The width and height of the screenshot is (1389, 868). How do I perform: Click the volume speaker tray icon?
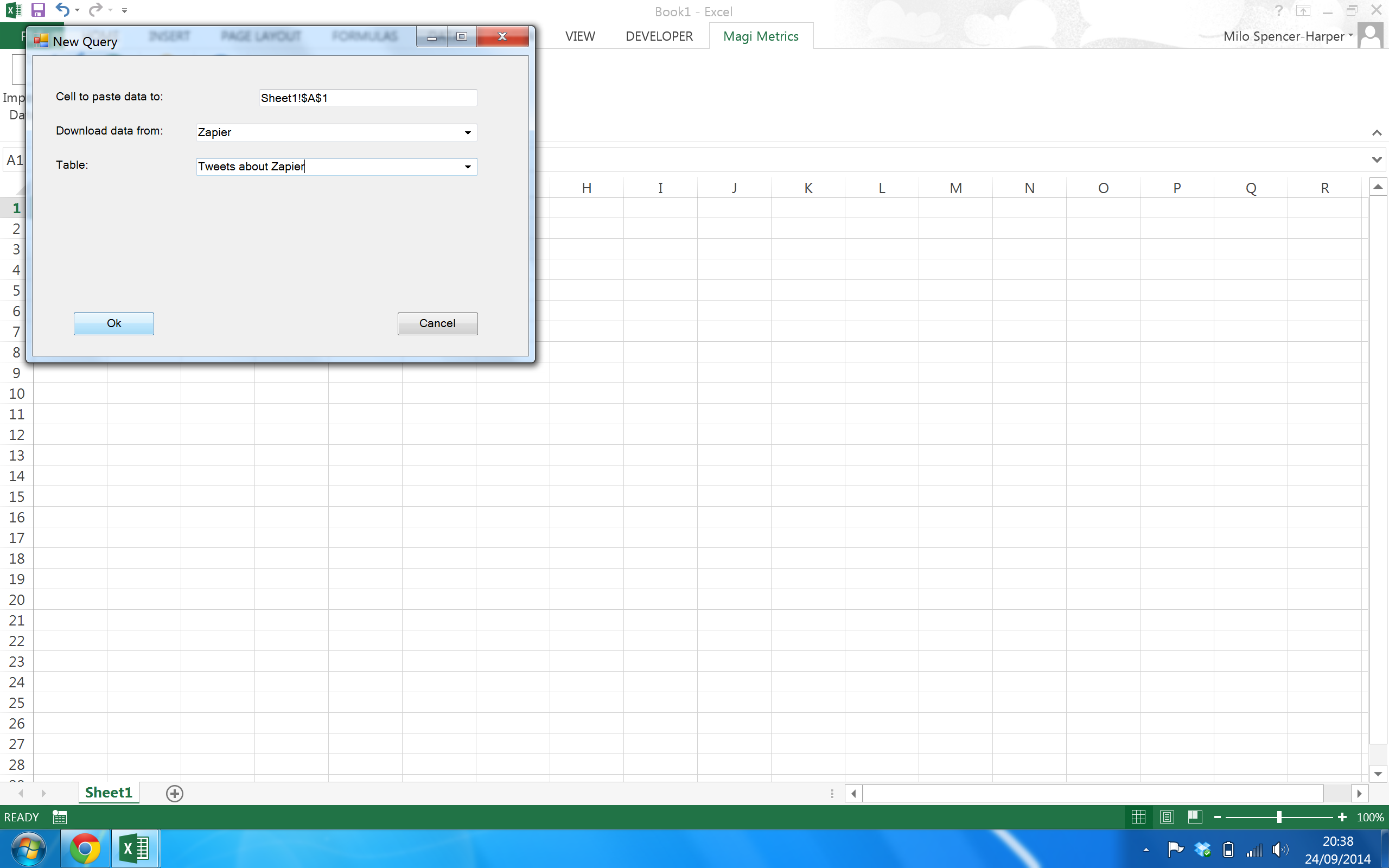1280,849
